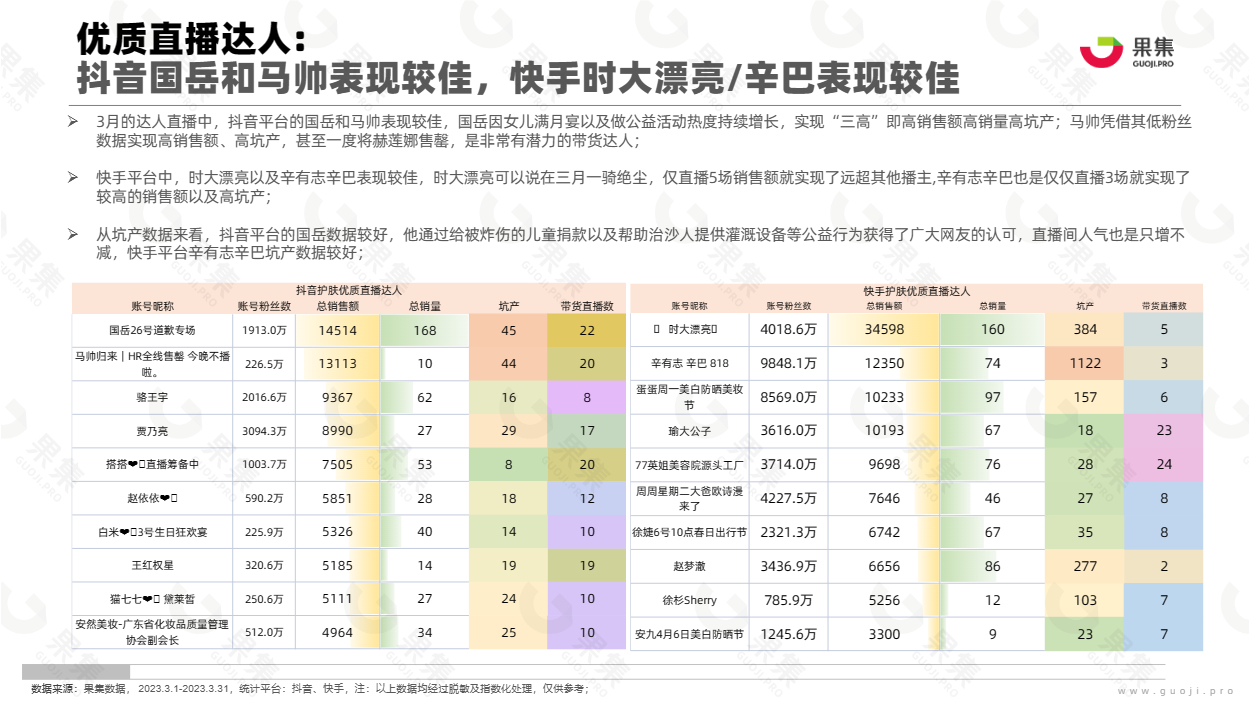This screenshot has height=703, width=1250.
Task: Select account name 猫七七 黛莱皙
Action: coord(152,599)
